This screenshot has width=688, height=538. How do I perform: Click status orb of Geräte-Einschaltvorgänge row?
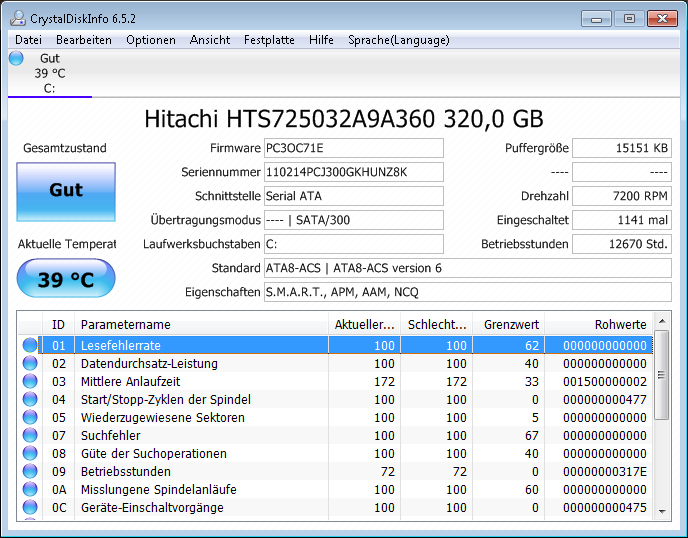coord(30,507)
